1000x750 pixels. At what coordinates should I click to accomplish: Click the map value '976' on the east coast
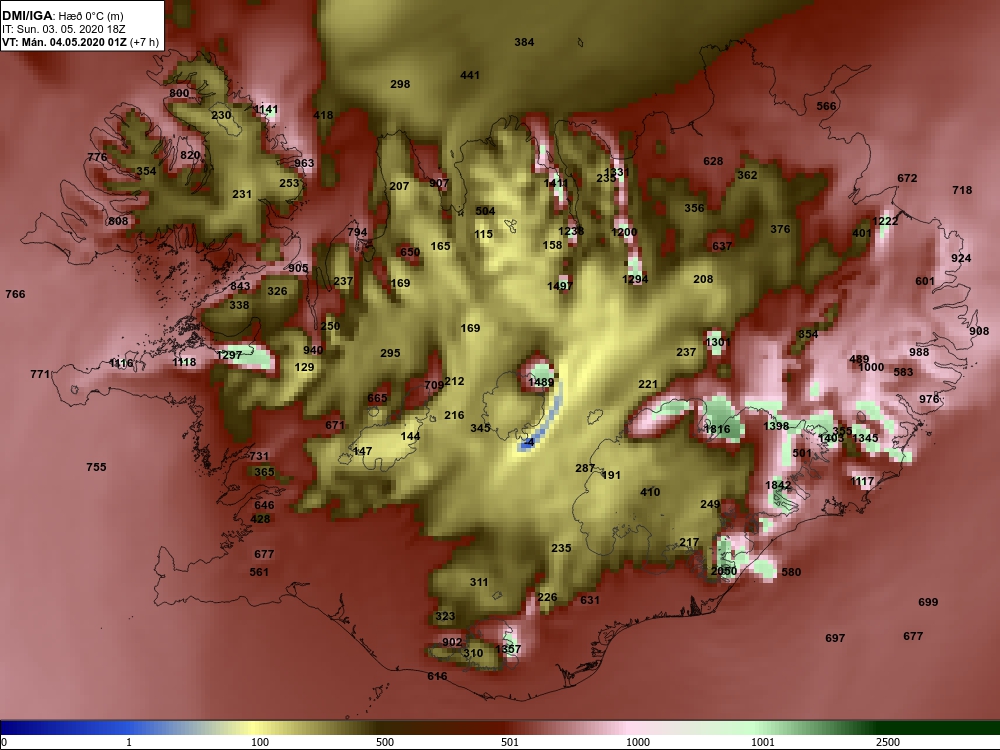click(929, 399)
